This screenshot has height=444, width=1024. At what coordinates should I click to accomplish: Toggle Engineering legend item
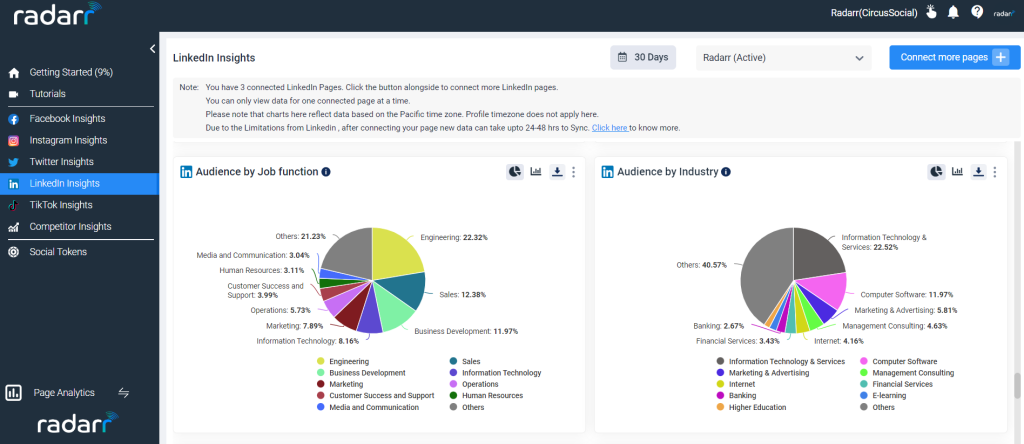(343, 361)
